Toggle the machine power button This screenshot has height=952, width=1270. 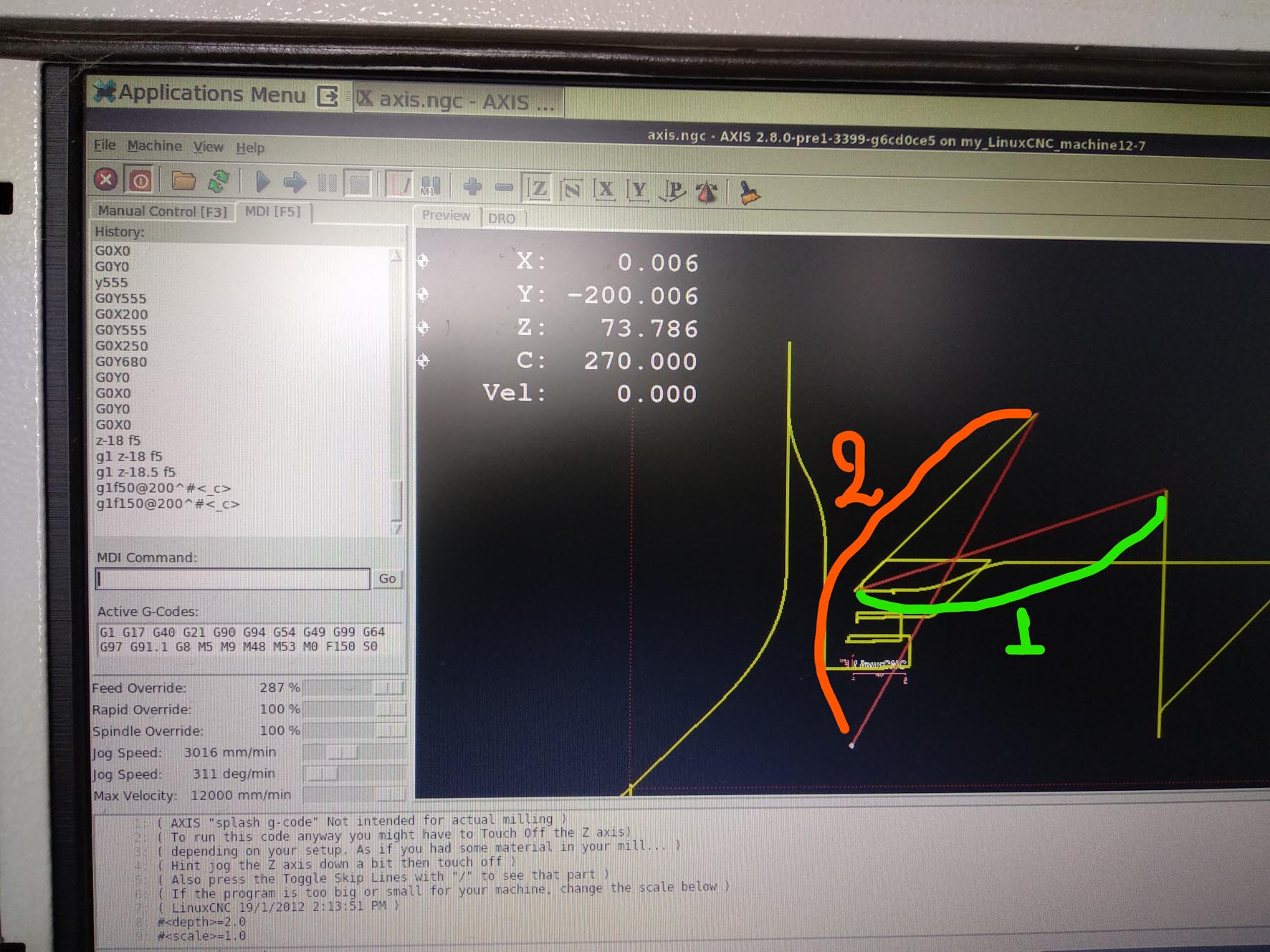point(140,181)
